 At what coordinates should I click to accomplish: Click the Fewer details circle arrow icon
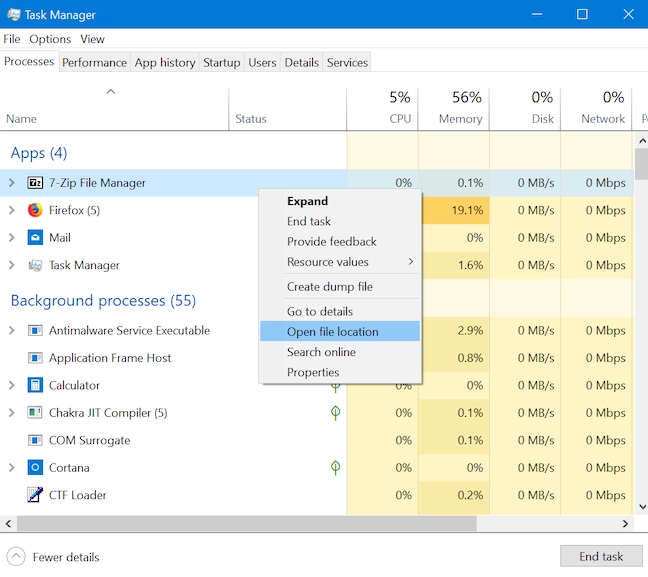pyautogui.click(x=16, y=557)
